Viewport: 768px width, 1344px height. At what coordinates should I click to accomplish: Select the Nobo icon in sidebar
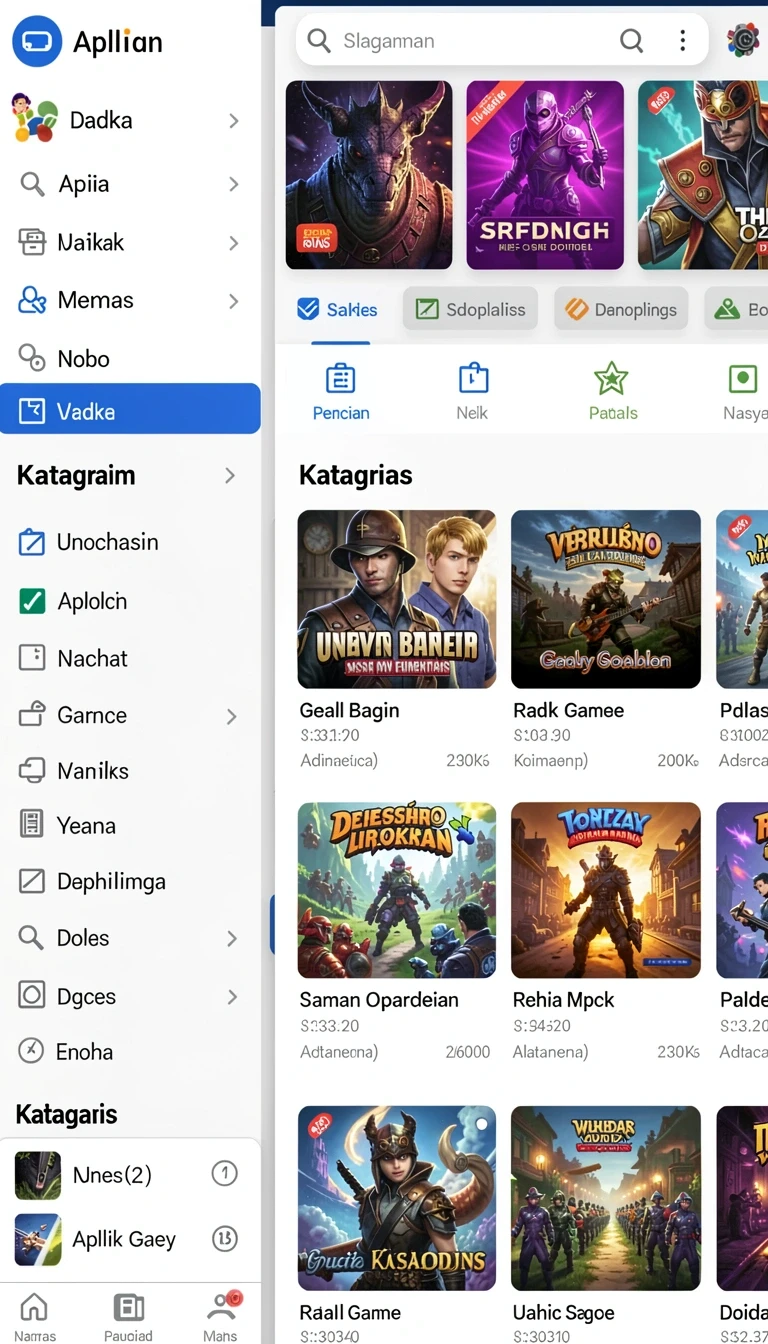[32, 358]
